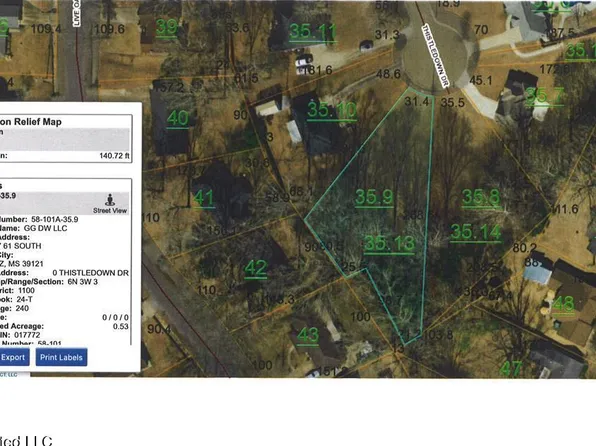Click owner name GG DW LLC
596x446 pixels.
click(45, 228)
